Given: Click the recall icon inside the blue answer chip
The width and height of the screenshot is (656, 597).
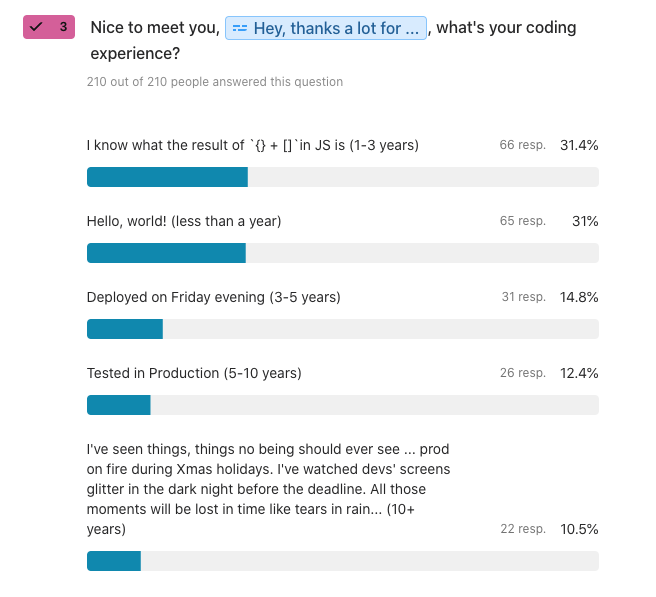Looking at the screenshot, I should 239,28.
